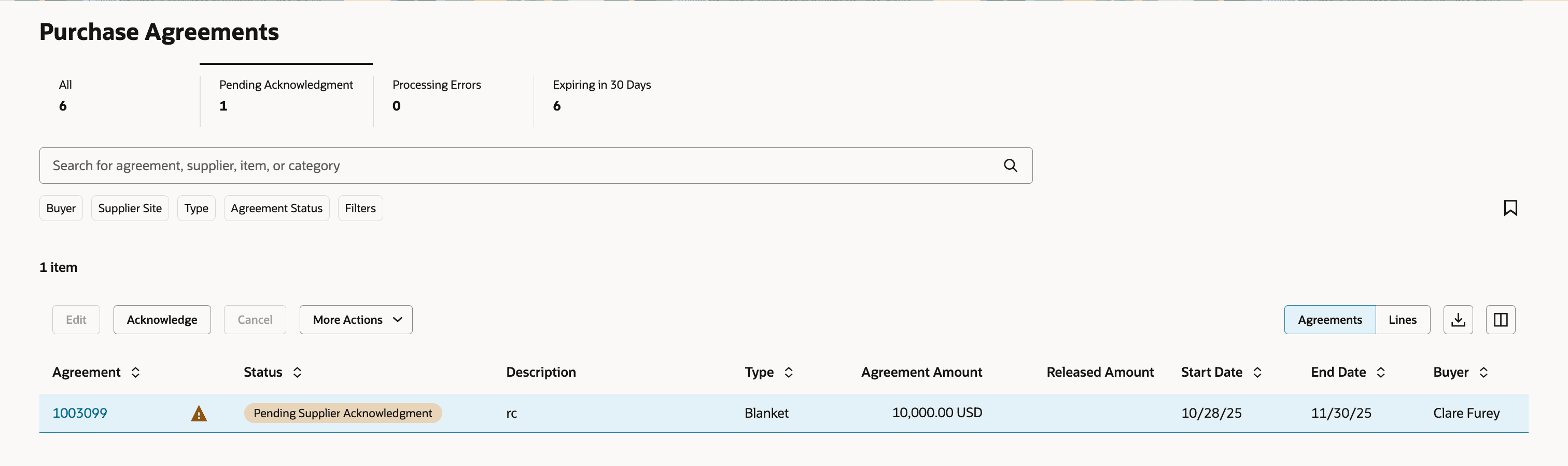The width and height of the screenshot is (1568, 466).
Task: Select the Agreements view toggle
Action: (x=1329, y=320)
